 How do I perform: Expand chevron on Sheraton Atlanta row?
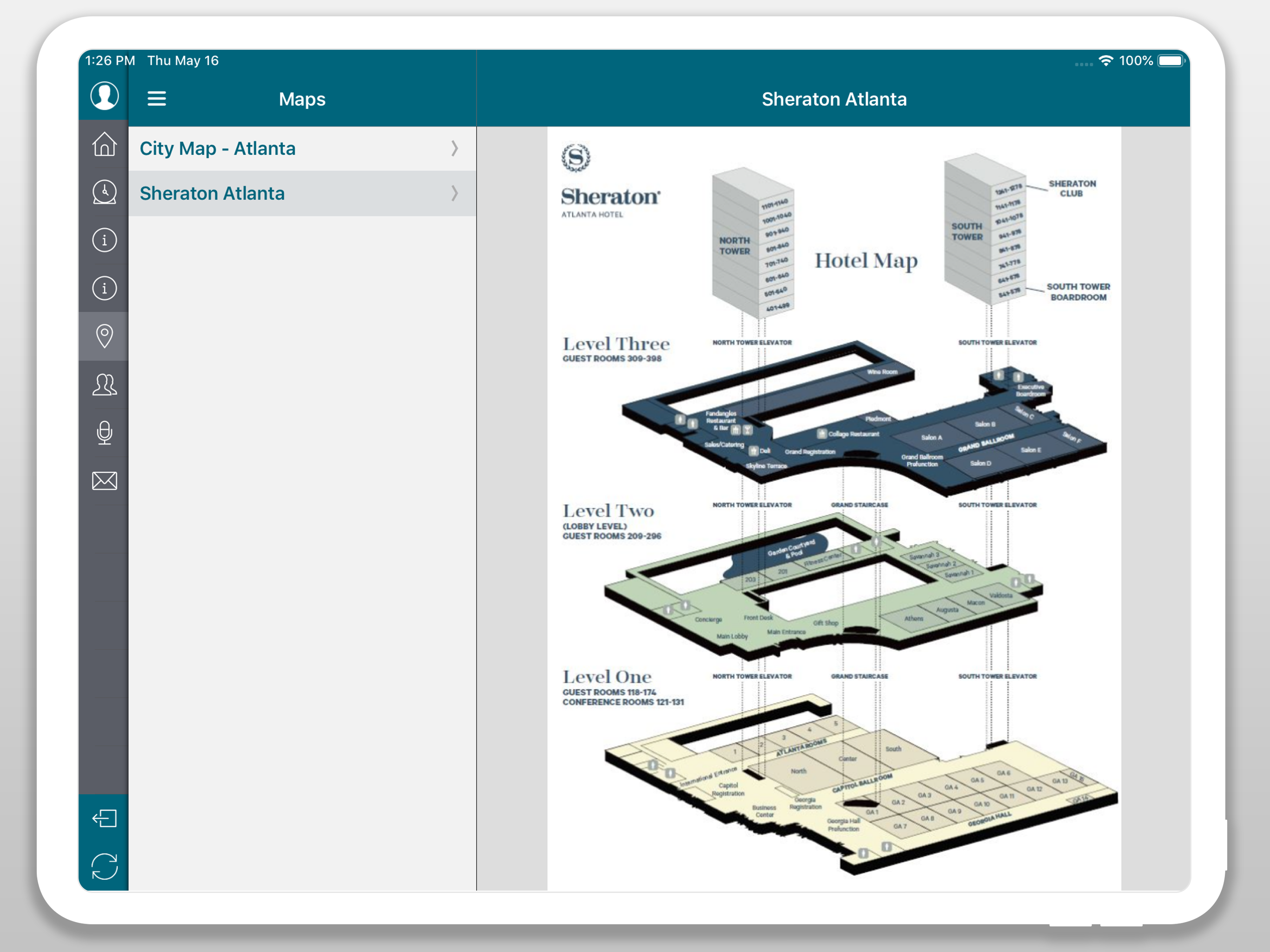tap(455, 193)
